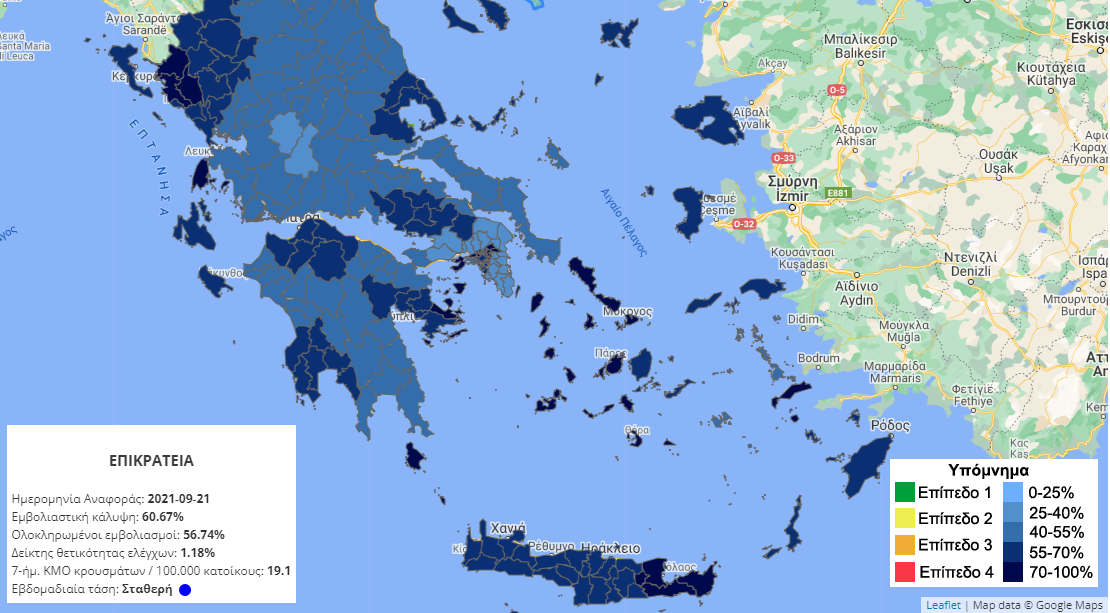Click the 40-55% legend swatch

1014,532
